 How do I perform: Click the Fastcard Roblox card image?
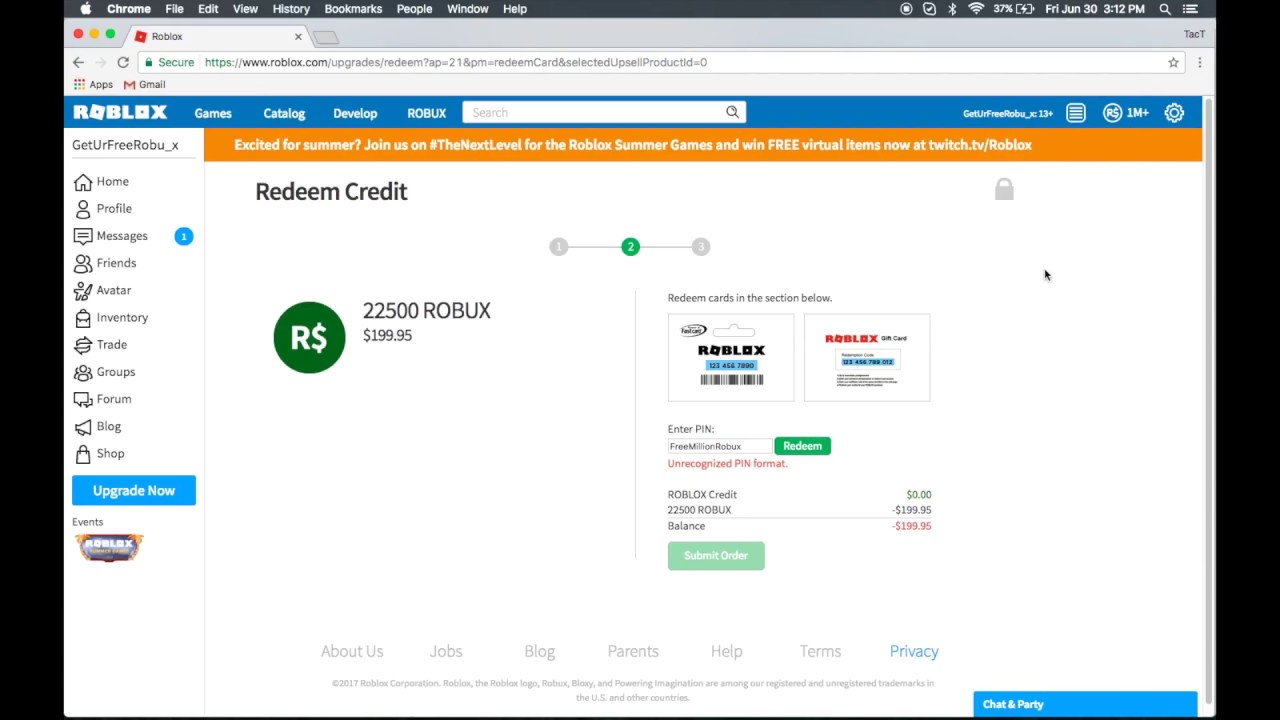click(731, 357)
